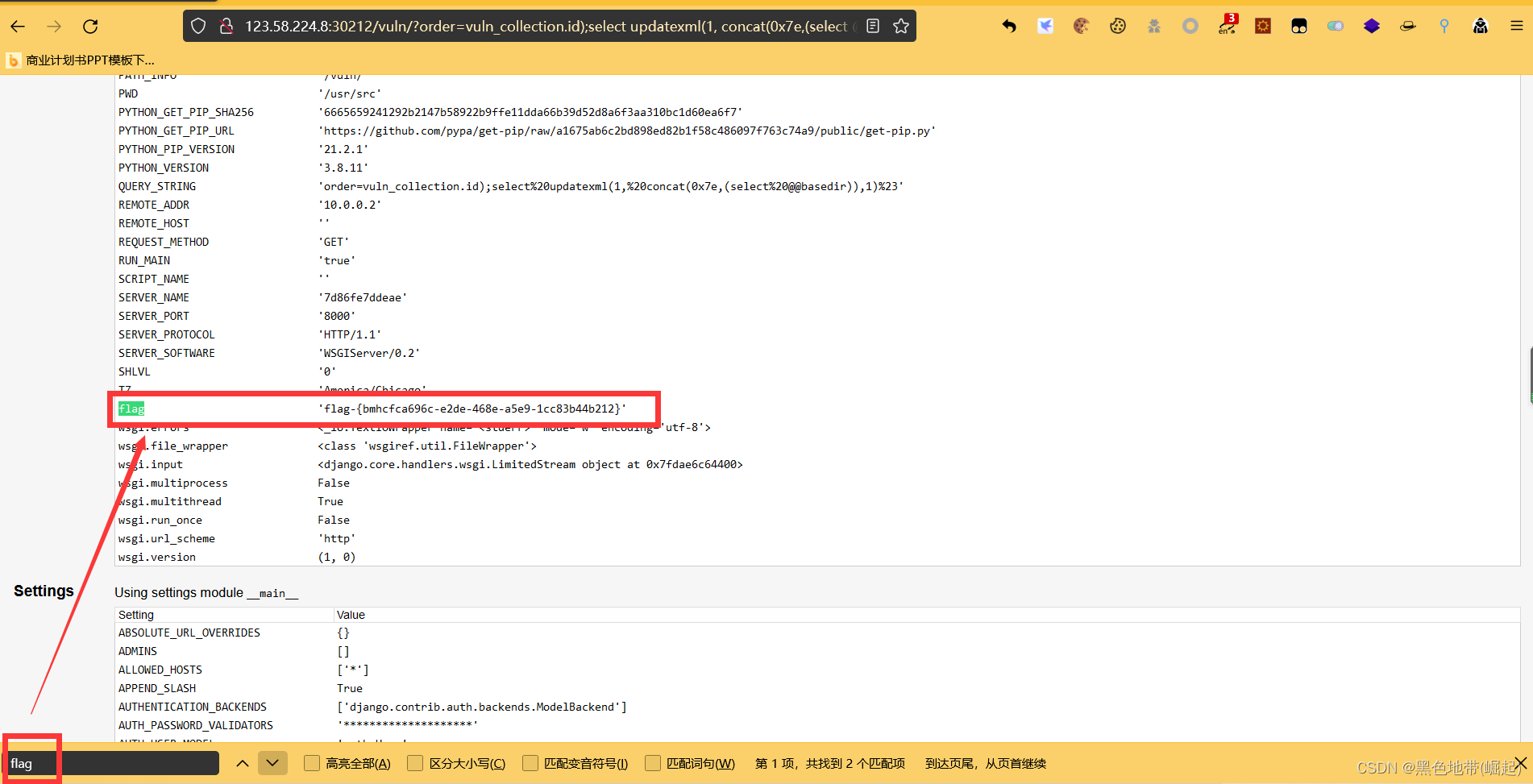Enable 匹配词句 whole-word matching
Viewport: 1533px width, 784px height.
(x=651, y=762)
